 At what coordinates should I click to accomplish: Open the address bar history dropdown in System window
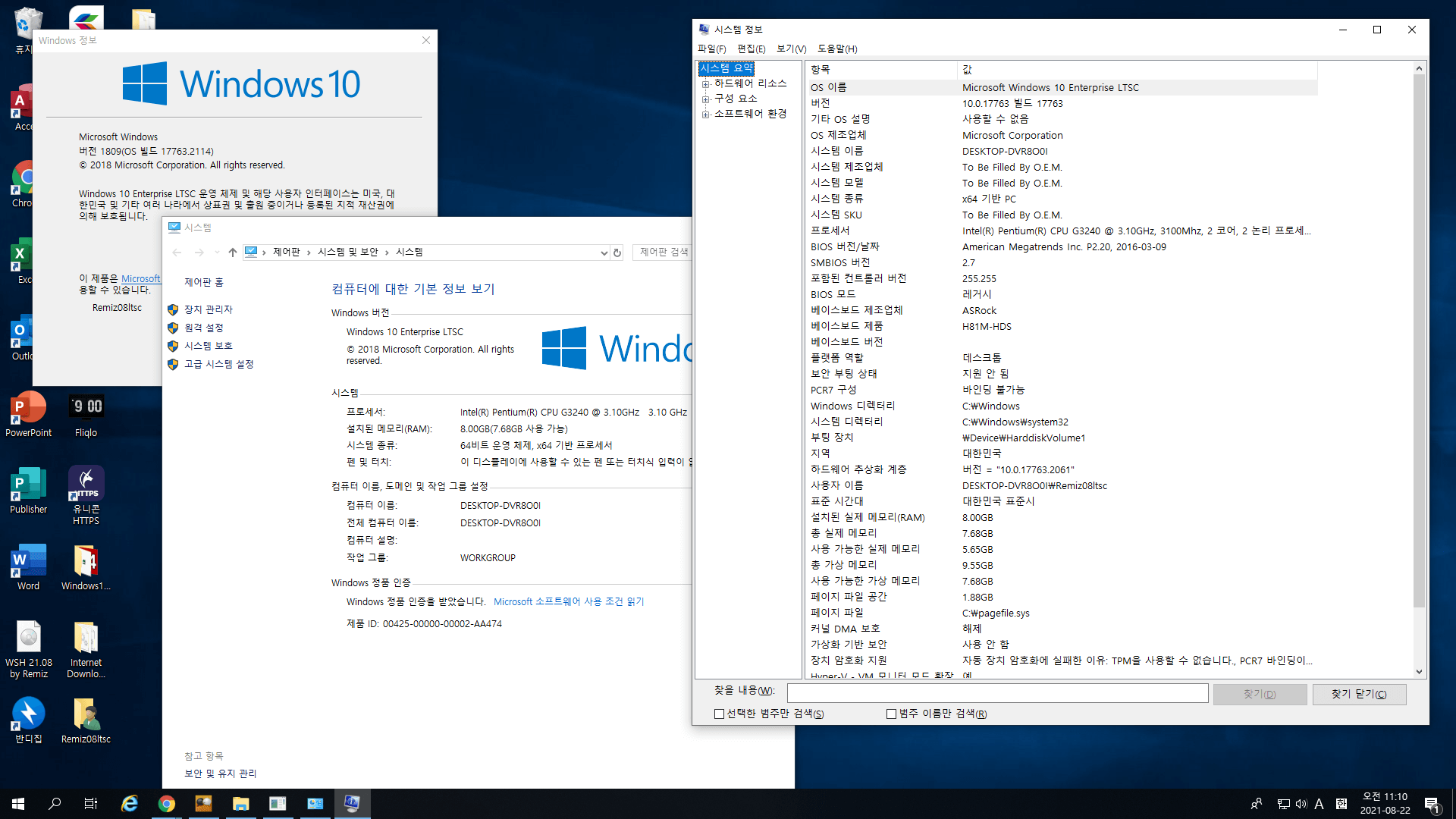click(x=604, y=253)
